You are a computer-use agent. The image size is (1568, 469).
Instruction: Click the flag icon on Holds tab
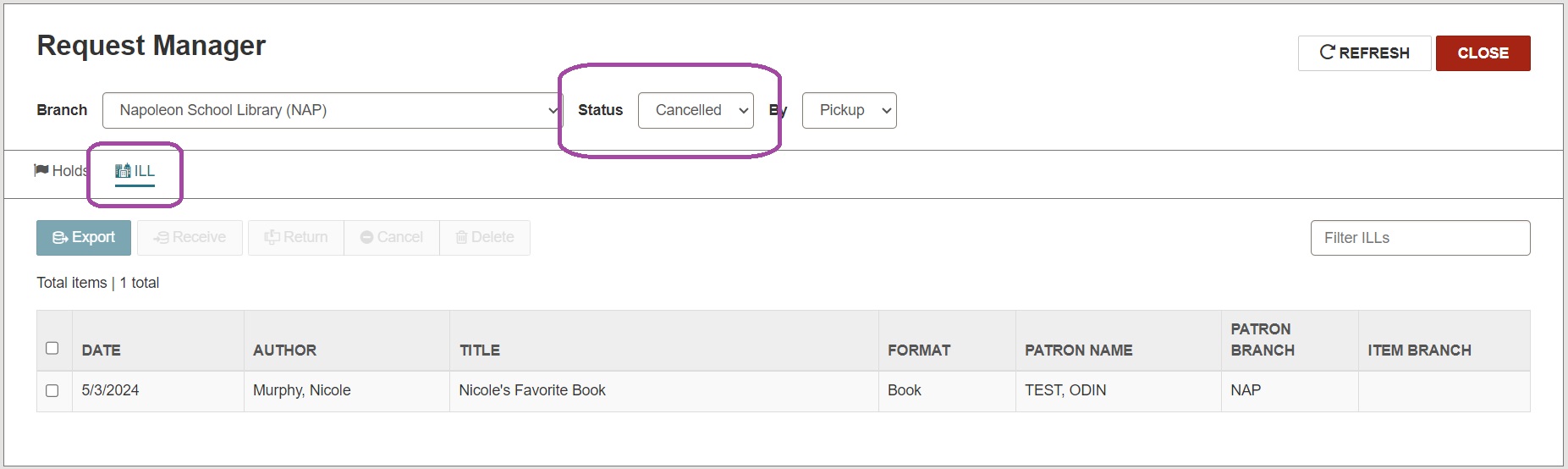41,170
